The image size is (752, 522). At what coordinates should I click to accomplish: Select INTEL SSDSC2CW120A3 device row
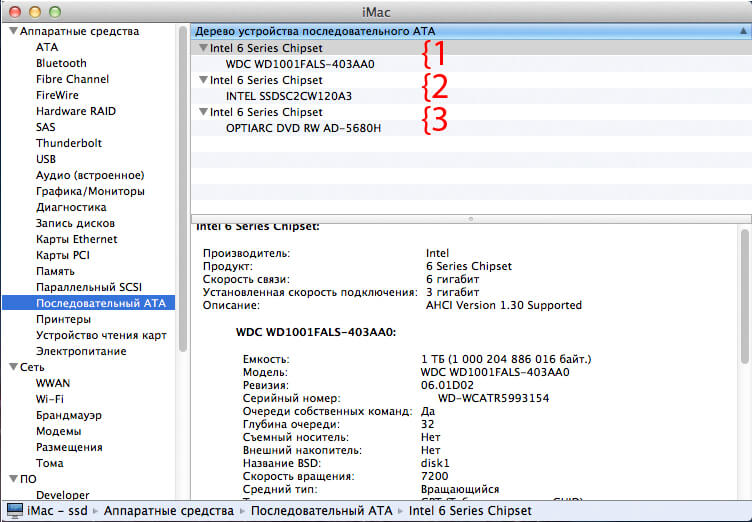[471, 96]
